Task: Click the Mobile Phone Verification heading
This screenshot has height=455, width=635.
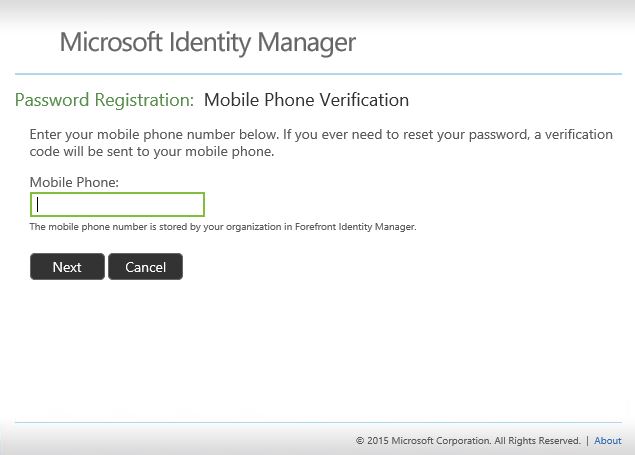Action: (306, 100)
